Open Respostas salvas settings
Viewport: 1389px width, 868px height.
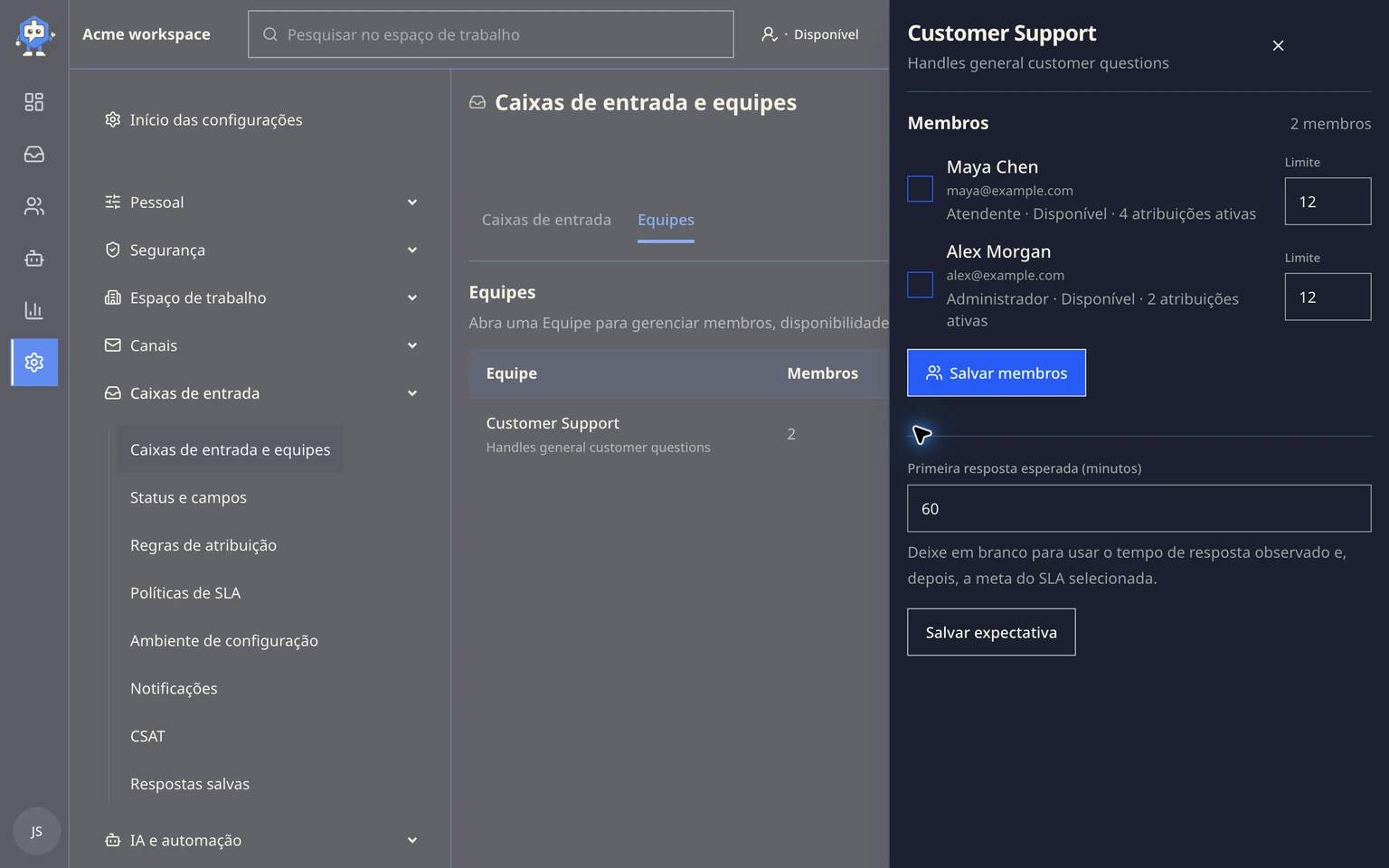(190, 784)
